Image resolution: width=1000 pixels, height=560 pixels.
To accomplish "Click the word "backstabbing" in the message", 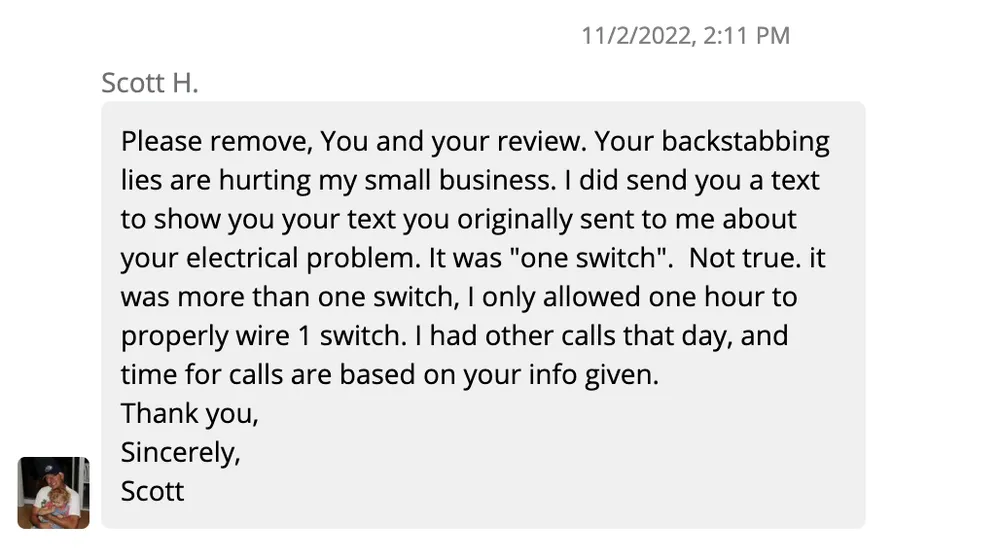I will pos(745,141).
